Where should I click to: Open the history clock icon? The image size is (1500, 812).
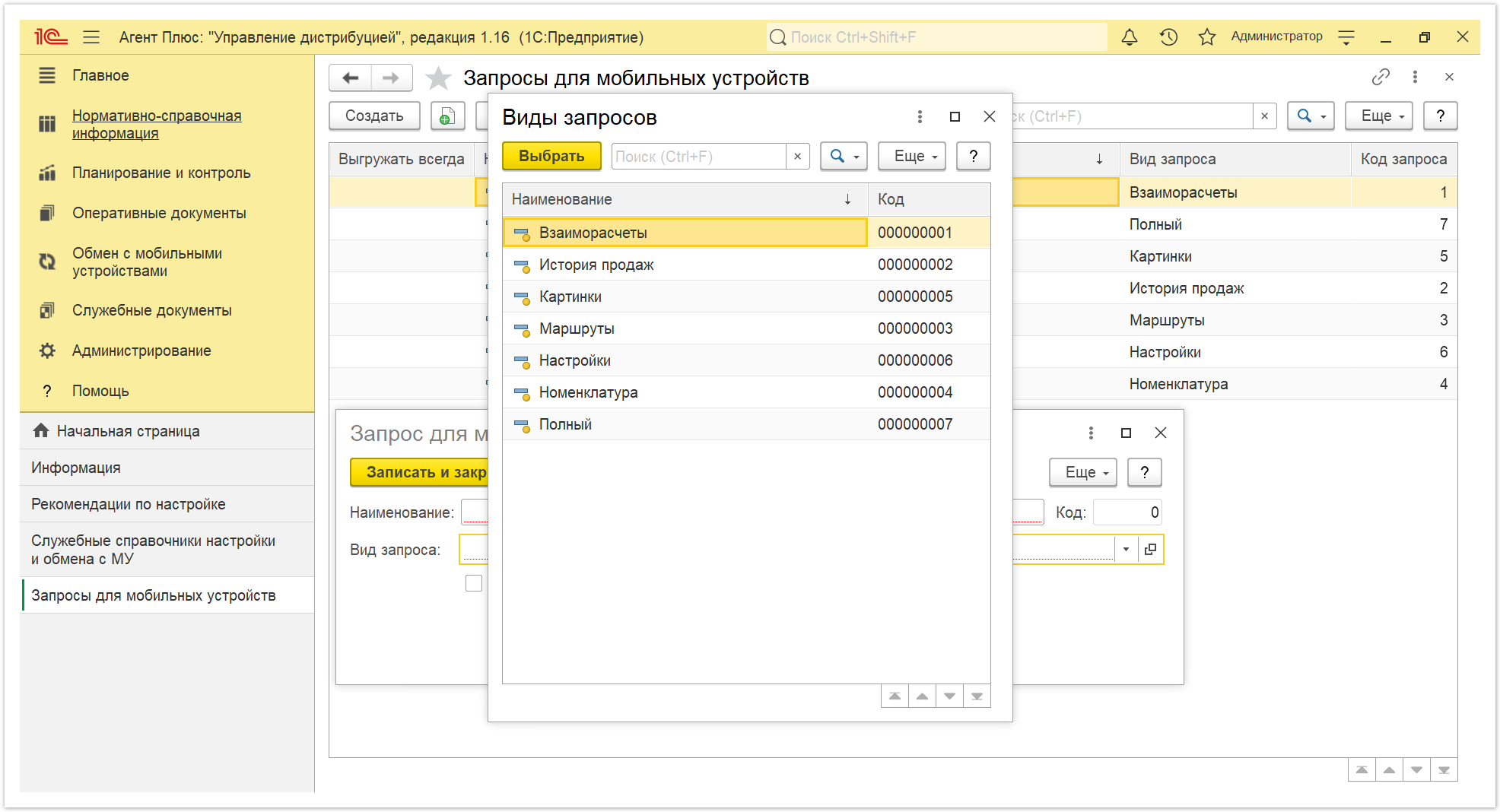1168,36
